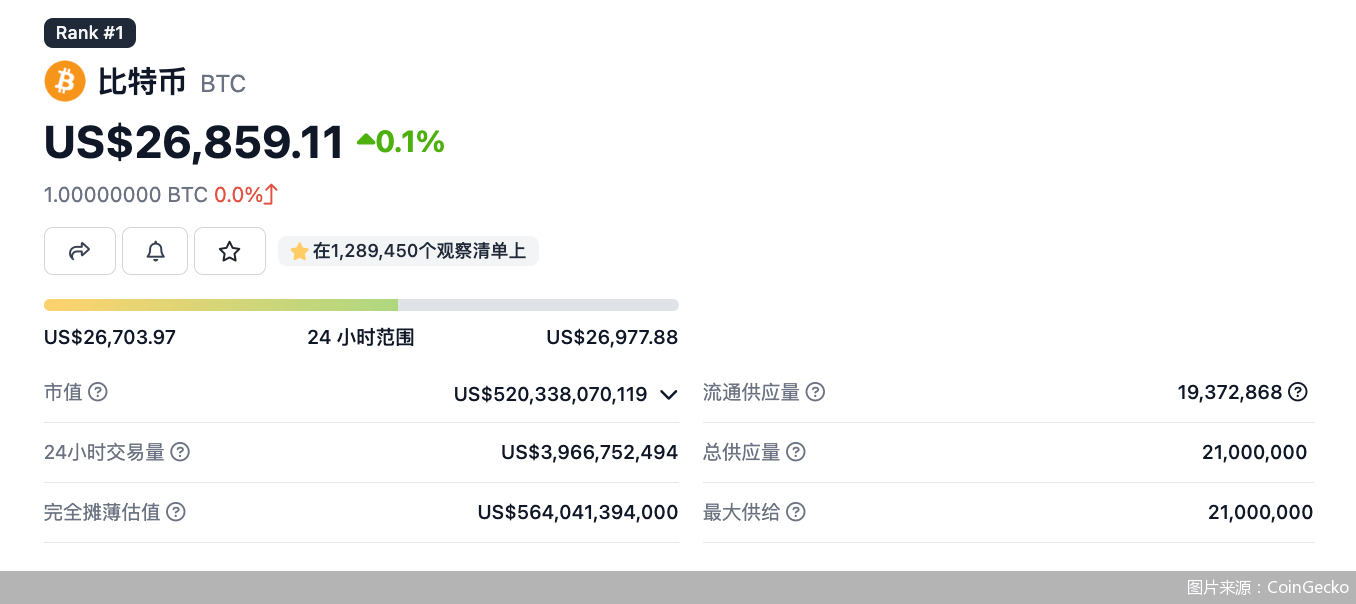
Task: Open help tooltip beside 24小时交易量
Action: [180, 452]
